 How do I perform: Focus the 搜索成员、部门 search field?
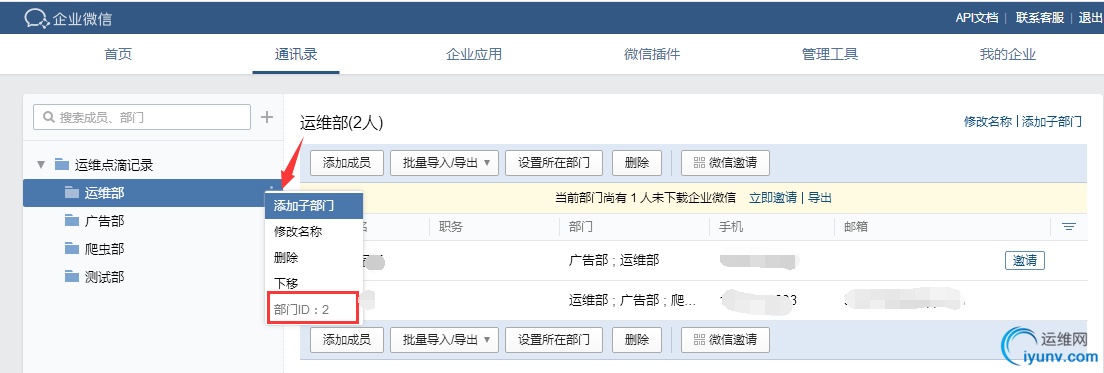142,117
